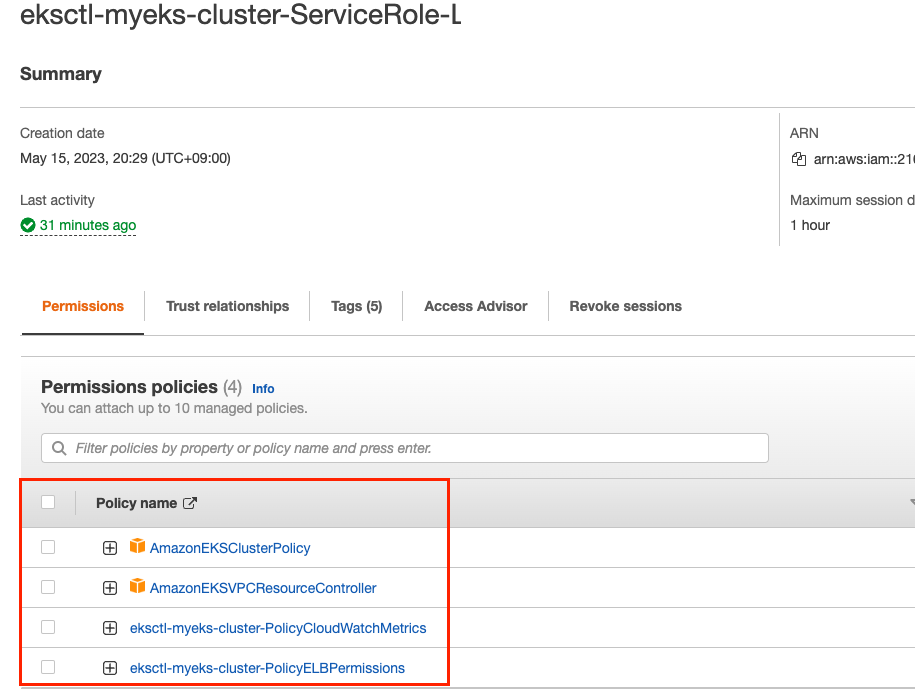Check the box for PolicyELBPermissions row

(48, 667)
